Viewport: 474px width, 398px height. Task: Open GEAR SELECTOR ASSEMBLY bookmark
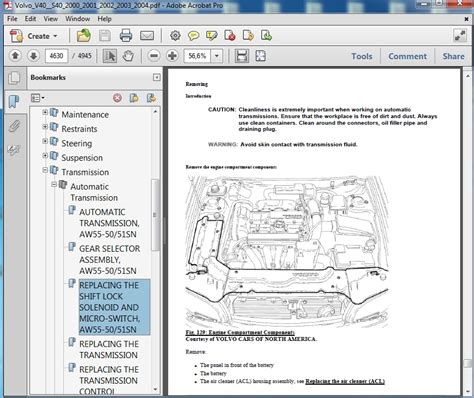[x=109, y=260]
